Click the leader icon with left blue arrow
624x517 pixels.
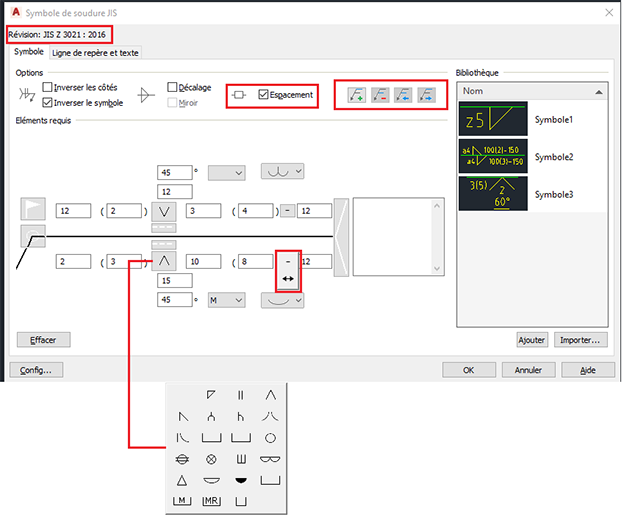point(403,95)
